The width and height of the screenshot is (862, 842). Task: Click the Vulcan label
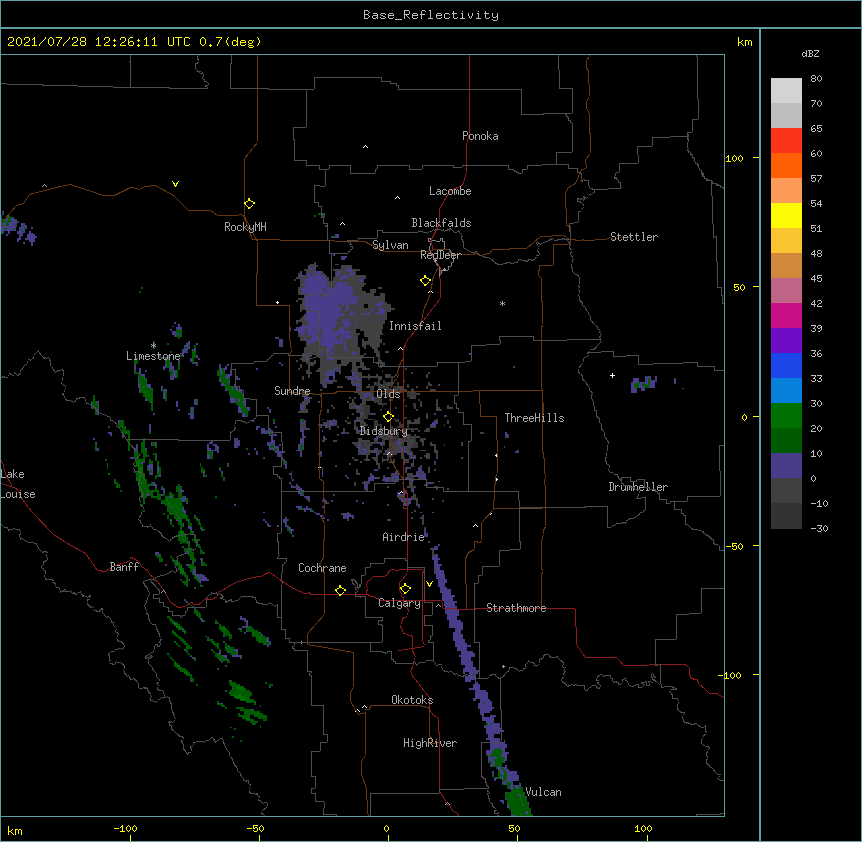[x=544, y=792]
